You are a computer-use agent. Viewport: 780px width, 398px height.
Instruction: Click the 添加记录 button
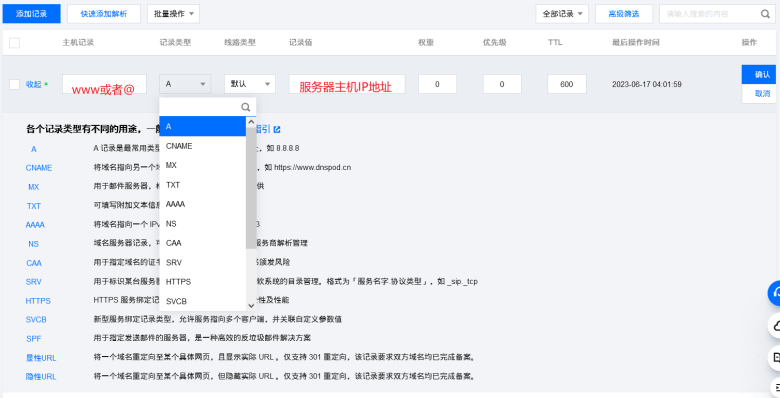click(x=31, y=14)
